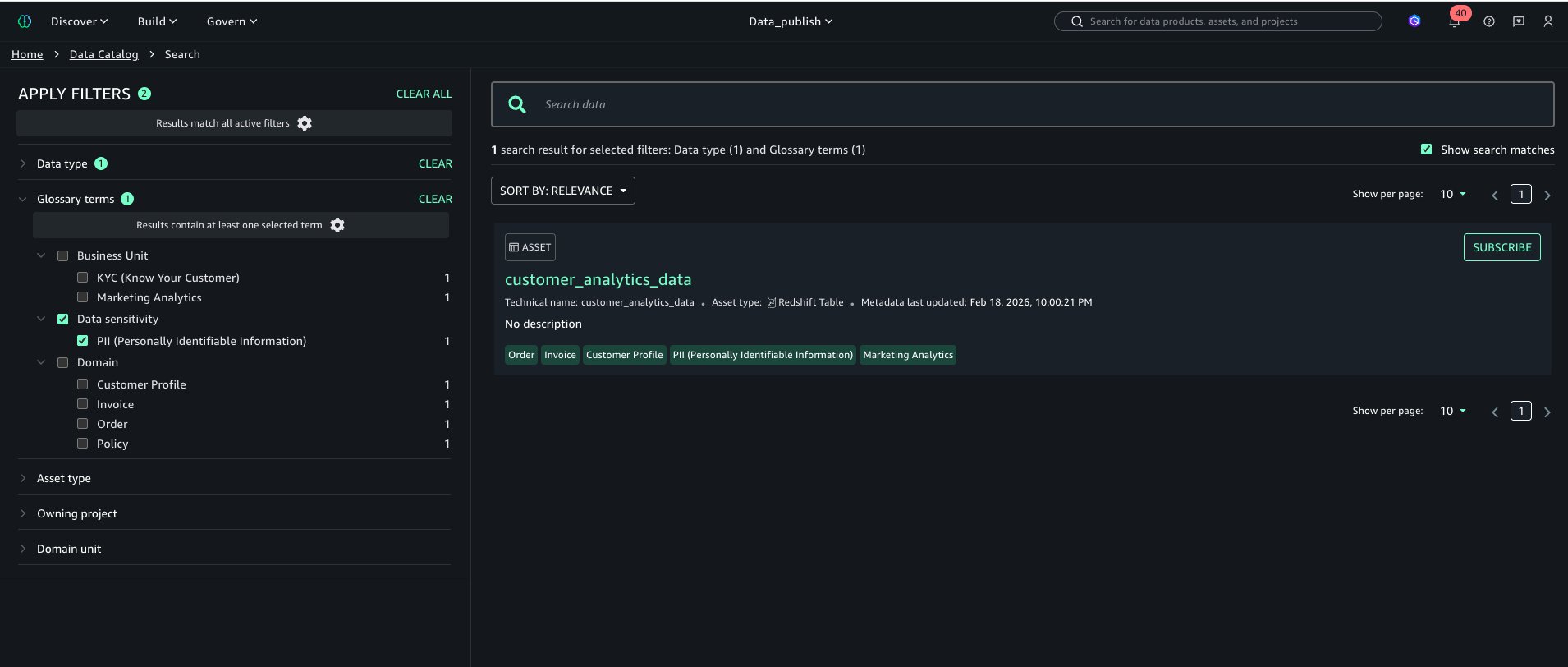
Task: Click the help question mark icon
Action: pos(1488,22)
